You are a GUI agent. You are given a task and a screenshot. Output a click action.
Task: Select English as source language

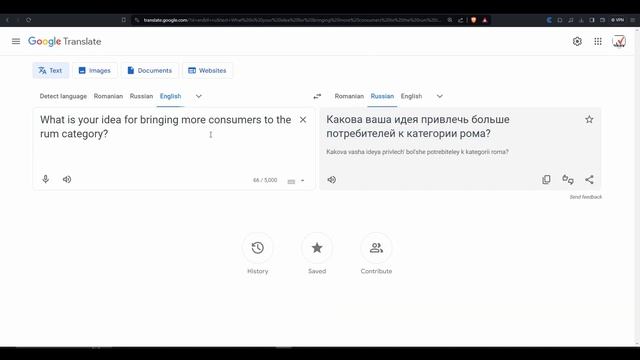[170, 96]
